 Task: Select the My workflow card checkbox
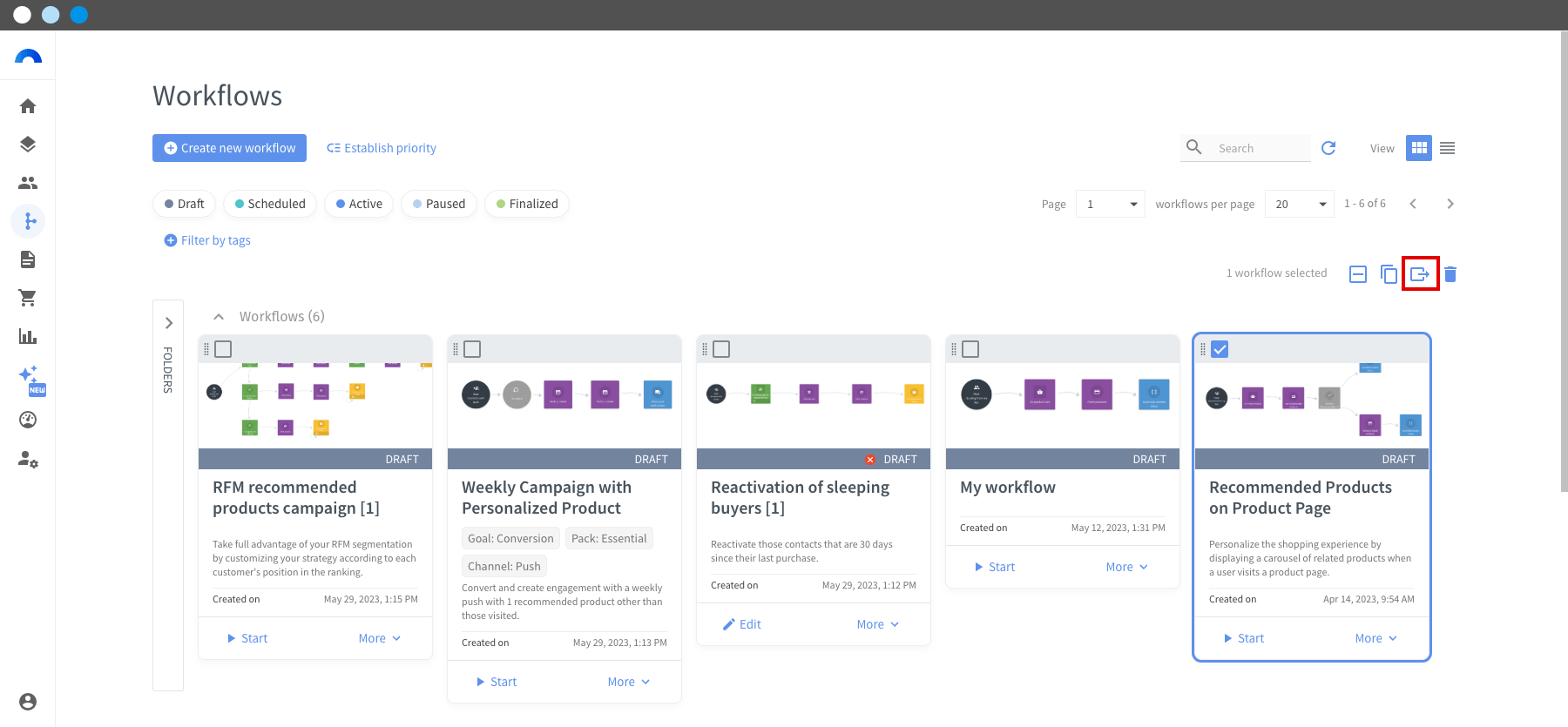coord(971,349)
